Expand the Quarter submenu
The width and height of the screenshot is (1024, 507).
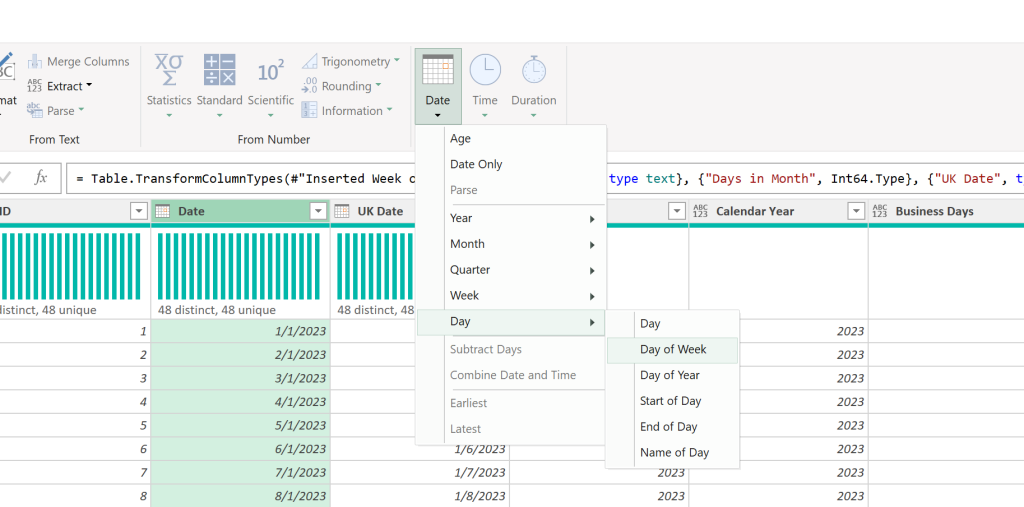coord(511,270)
